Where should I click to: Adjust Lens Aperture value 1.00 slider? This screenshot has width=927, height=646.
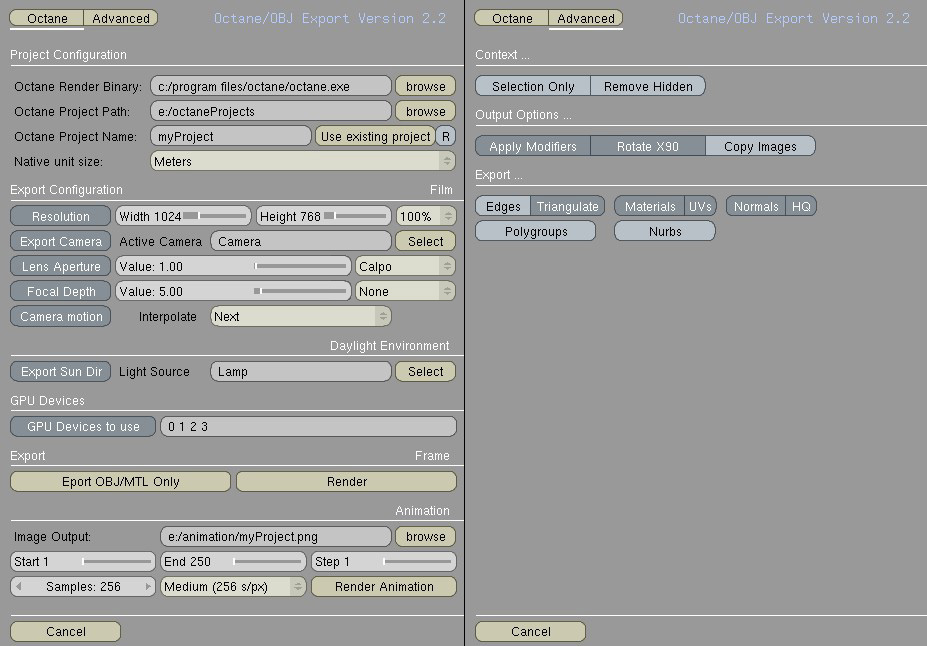point(233,266)
